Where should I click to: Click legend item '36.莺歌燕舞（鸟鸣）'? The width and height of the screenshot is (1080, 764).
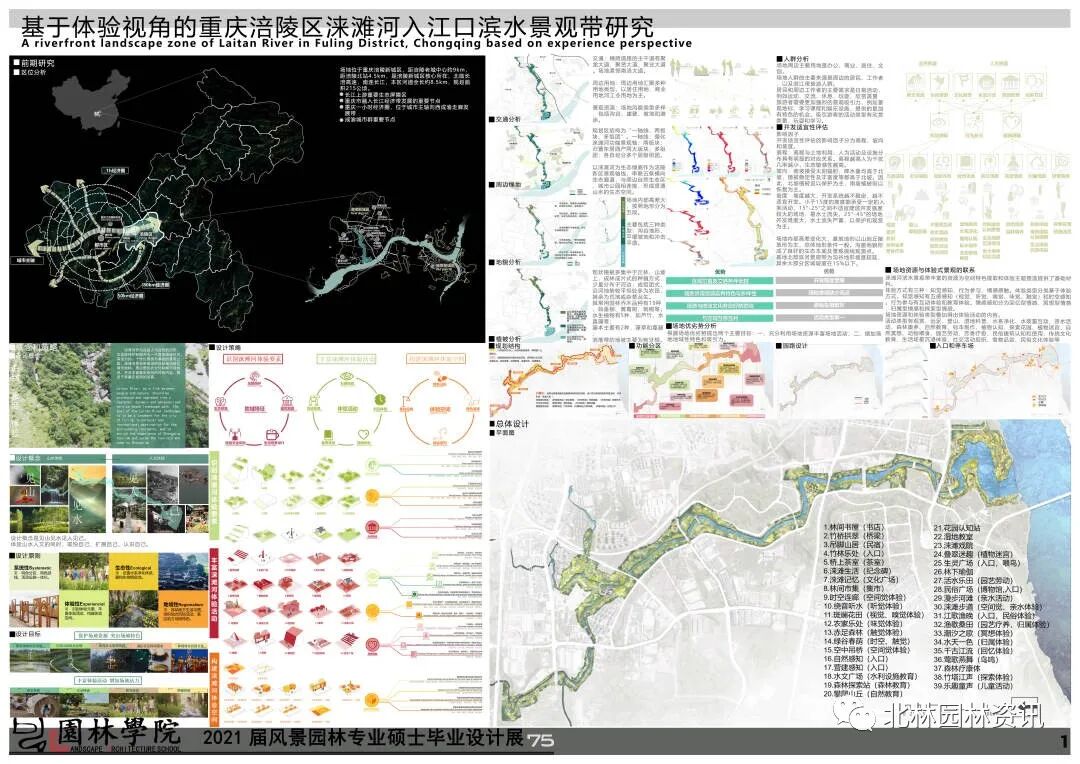[966, 659]
